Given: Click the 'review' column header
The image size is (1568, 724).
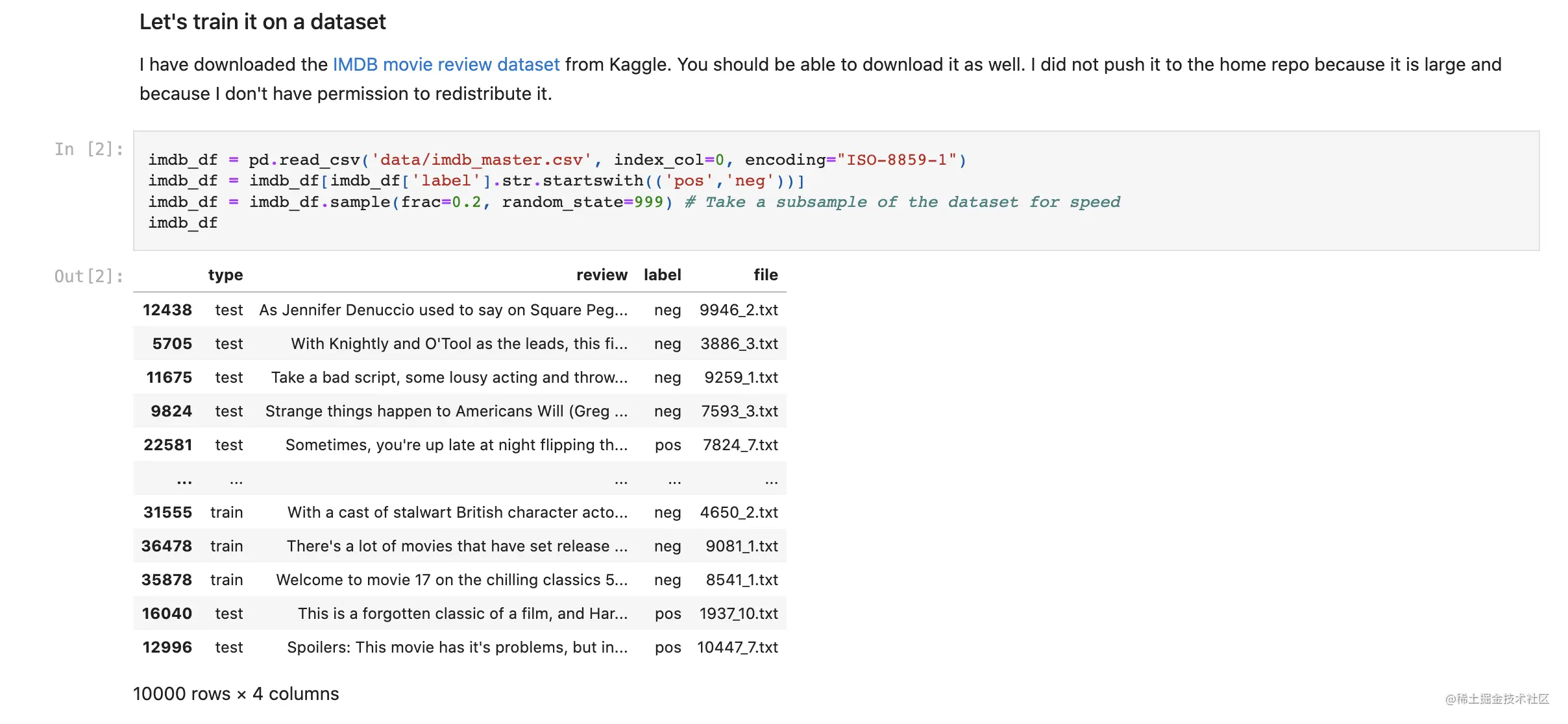Looking at the screenshot, I should click(x=602, y=275).
